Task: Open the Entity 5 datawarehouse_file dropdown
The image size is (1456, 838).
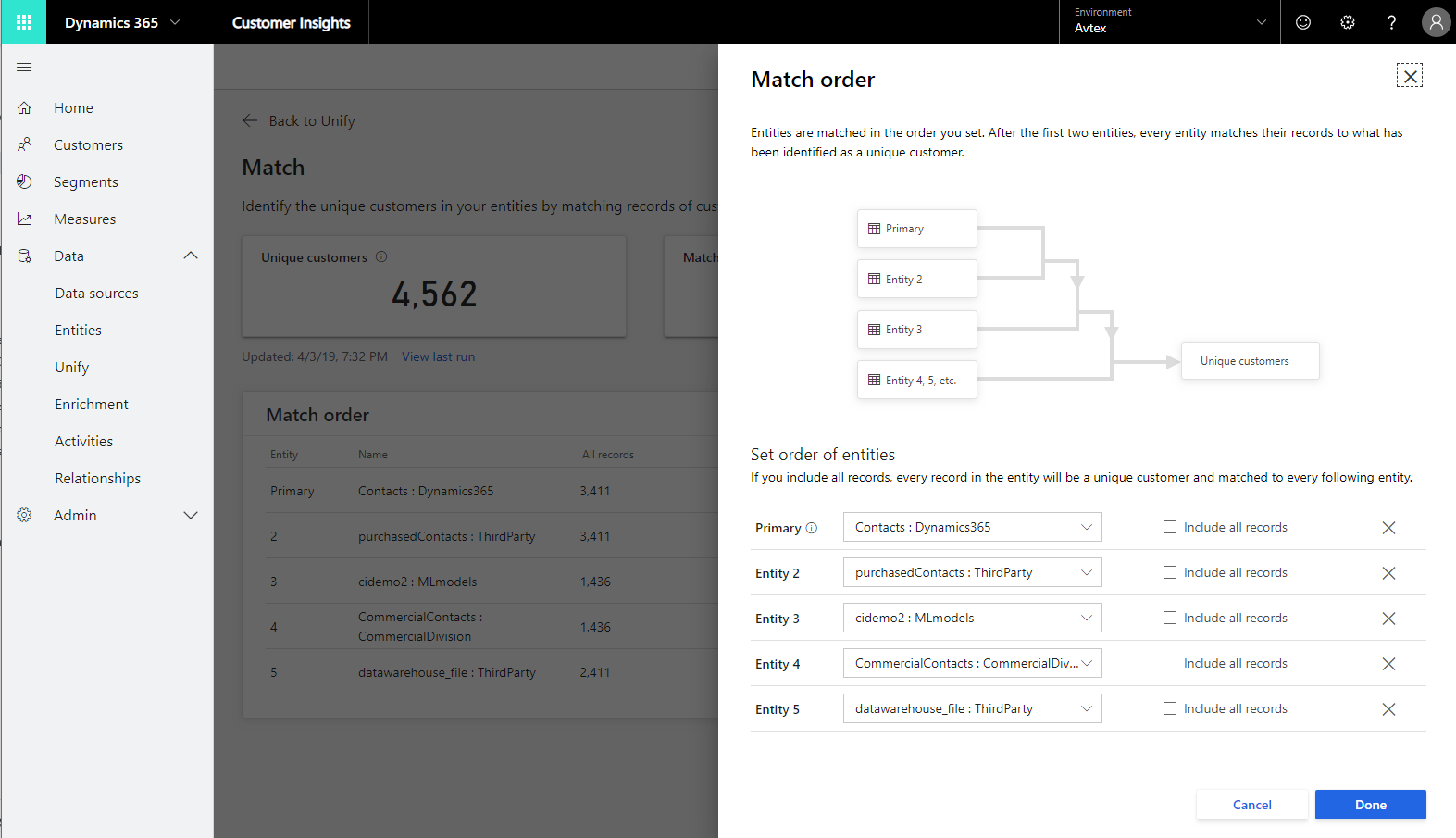Action: tap(972, 708)
